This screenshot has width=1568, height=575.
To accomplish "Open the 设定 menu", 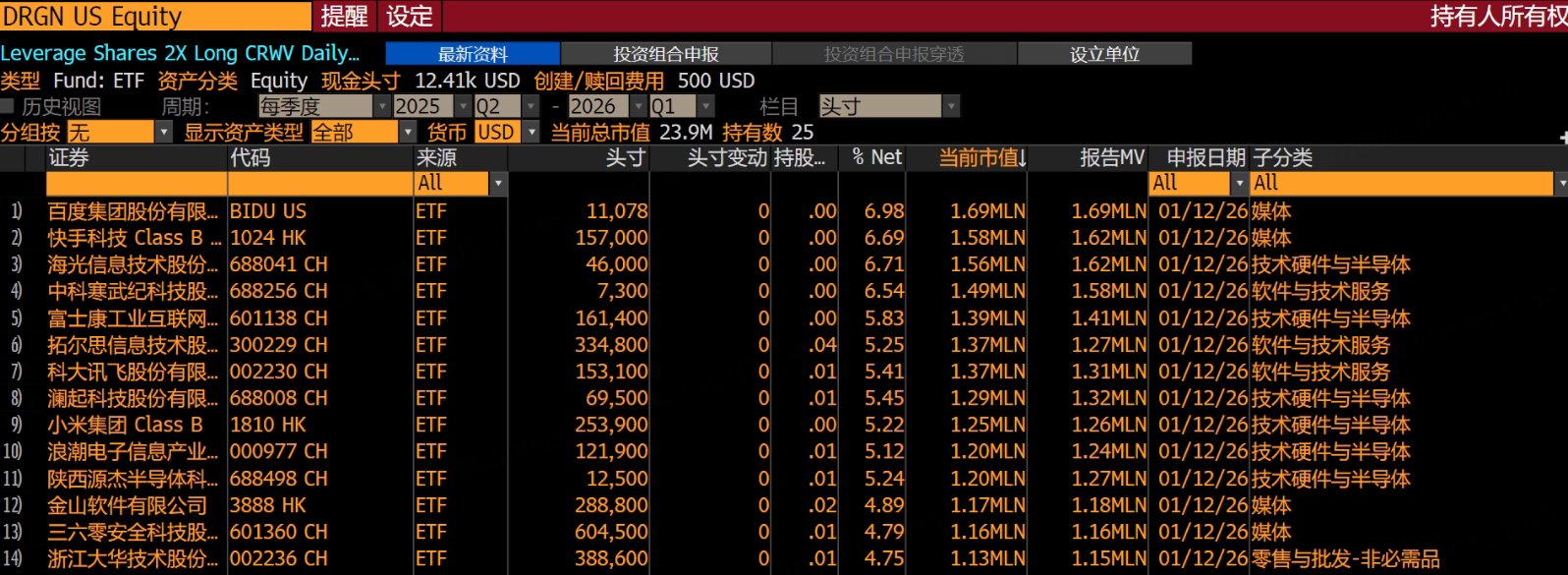I will 410,16.
